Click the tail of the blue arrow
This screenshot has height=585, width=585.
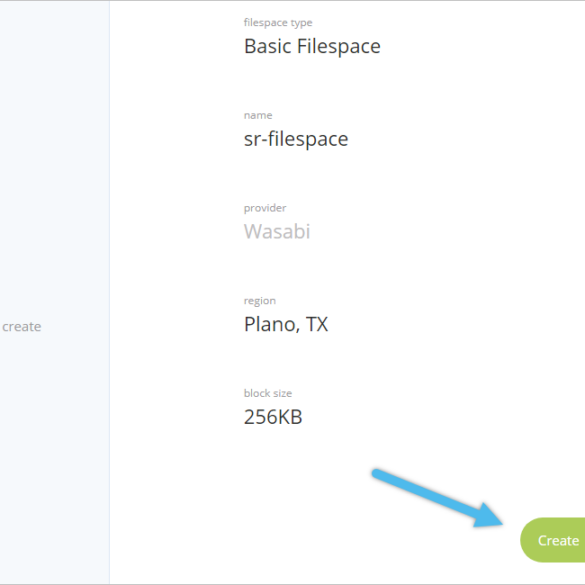click(379, 474)
